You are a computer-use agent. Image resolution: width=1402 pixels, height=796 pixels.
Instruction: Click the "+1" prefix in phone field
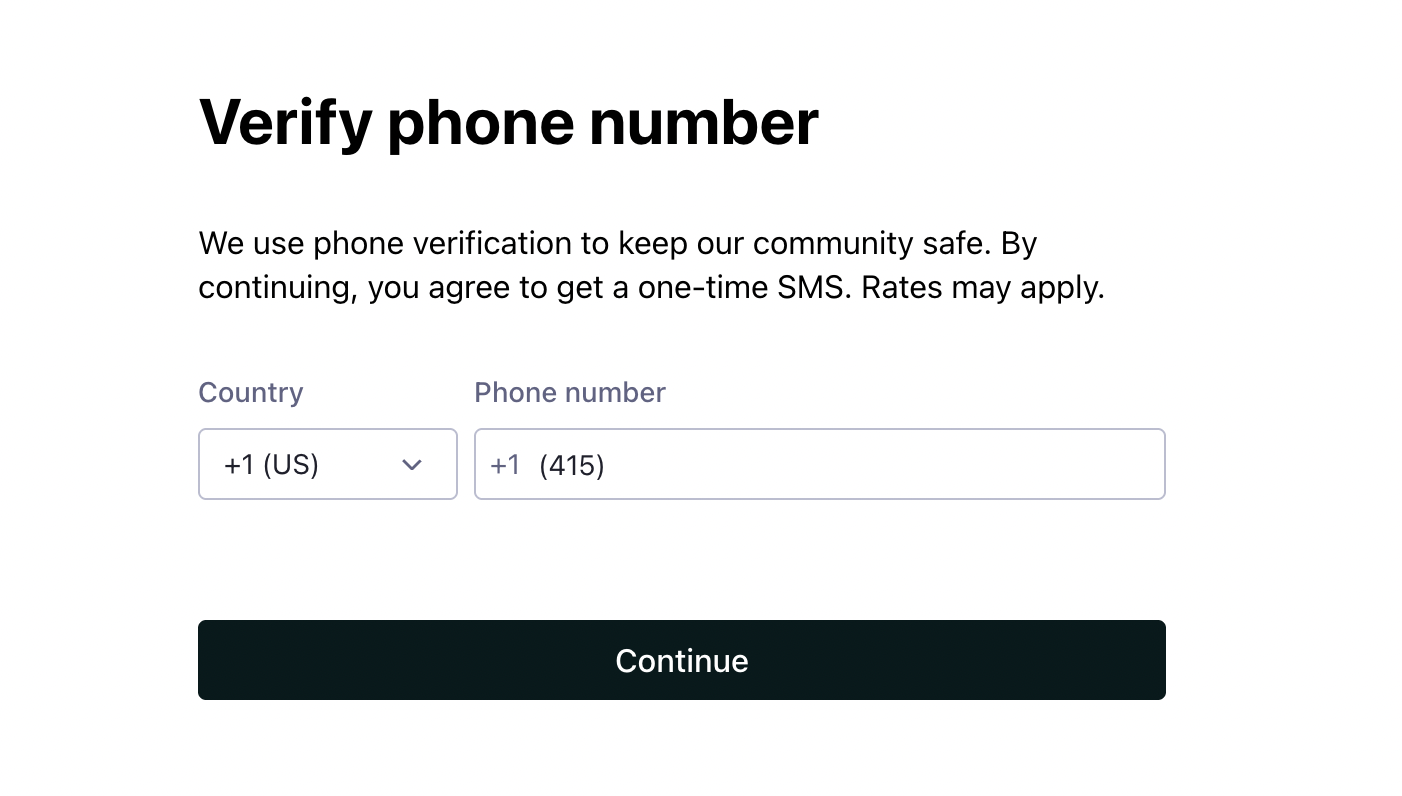click(505, 465)
